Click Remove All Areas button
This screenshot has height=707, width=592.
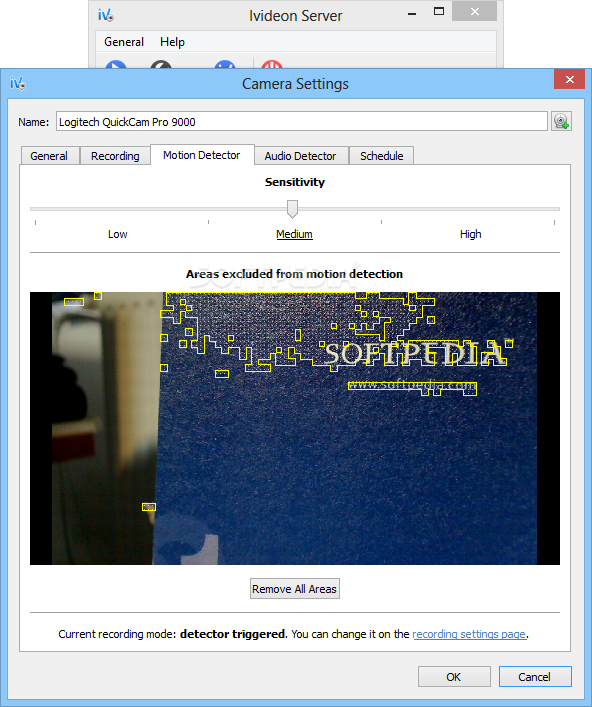295,589
